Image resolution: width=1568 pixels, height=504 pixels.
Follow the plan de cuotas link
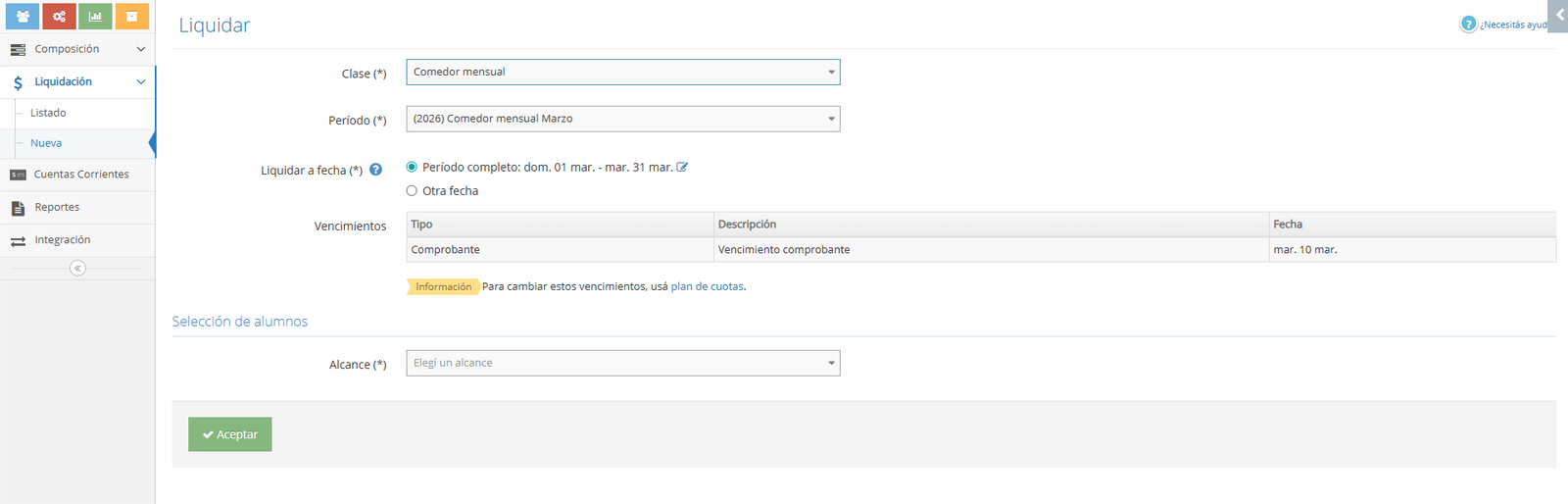pos(707,286)
